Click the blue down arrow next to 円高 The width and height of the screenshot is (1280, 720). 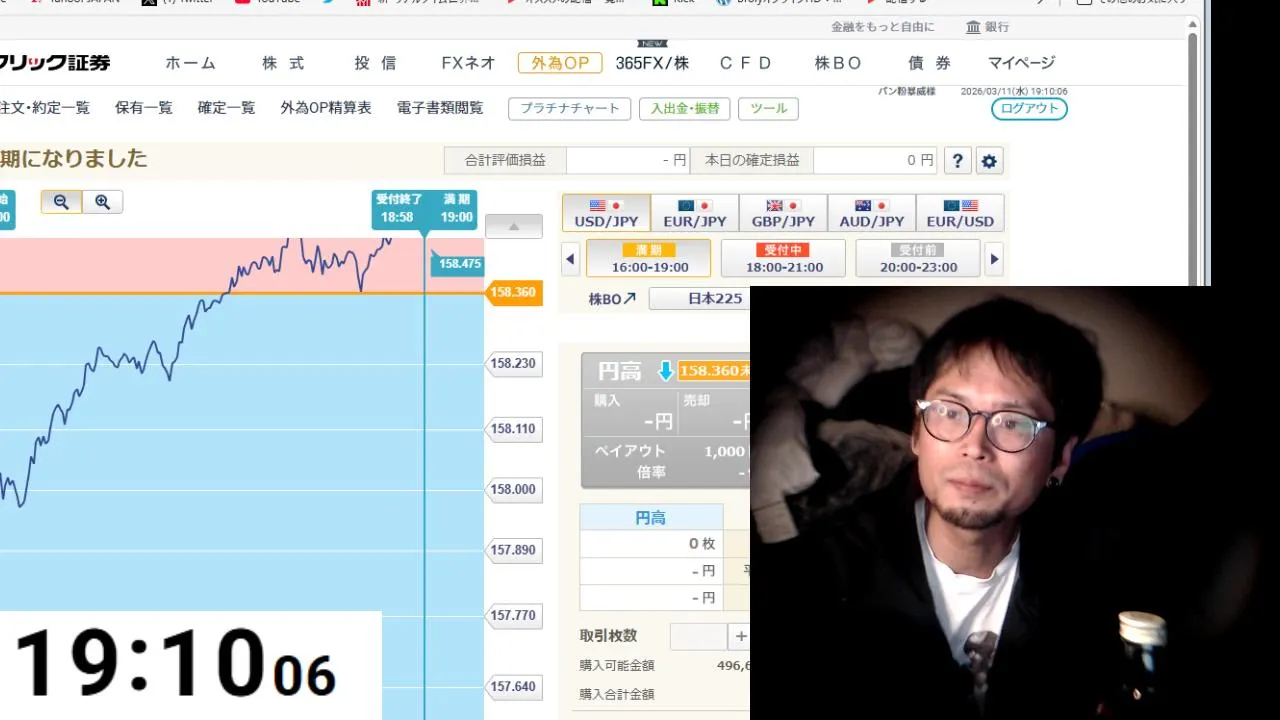665,371
